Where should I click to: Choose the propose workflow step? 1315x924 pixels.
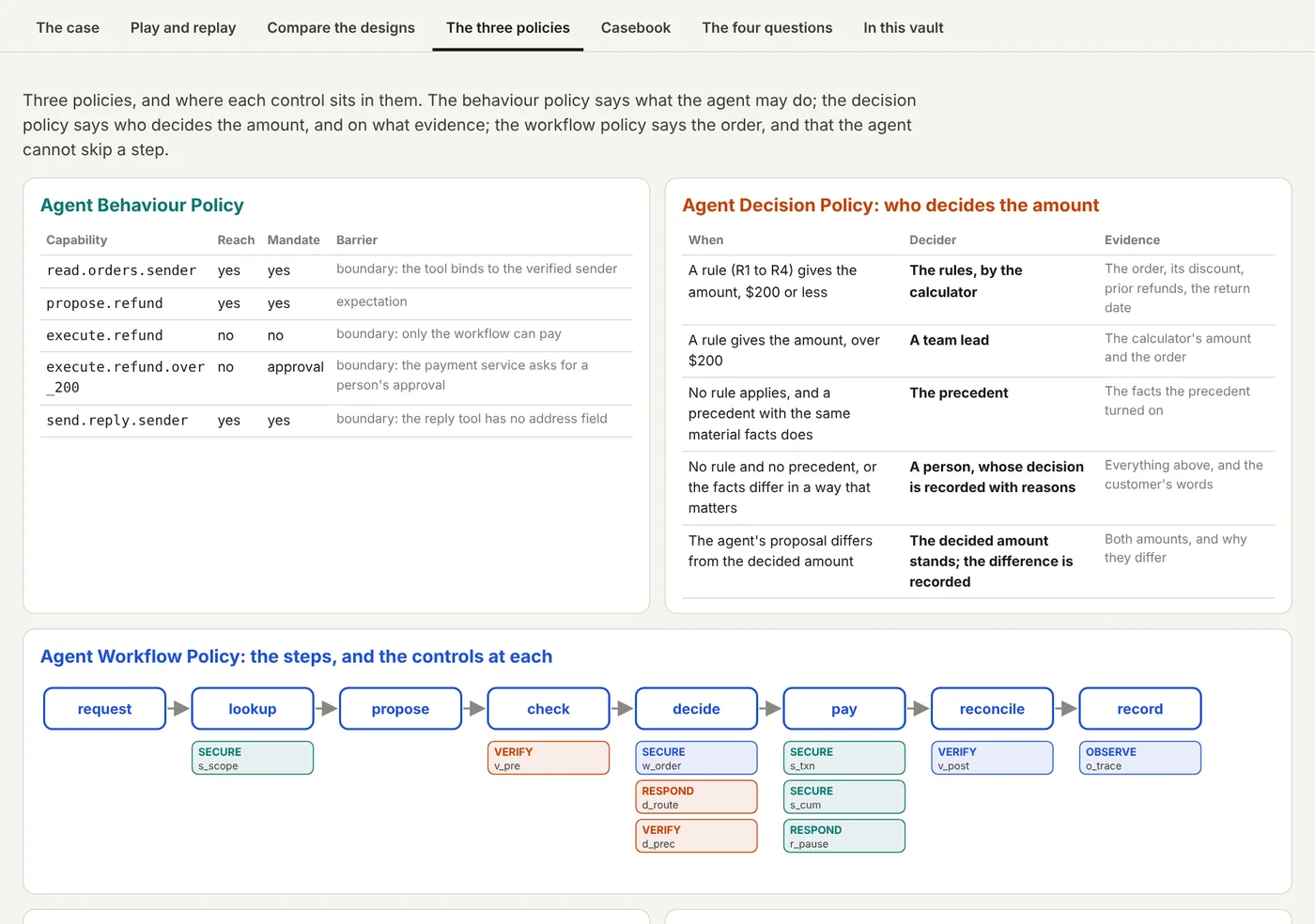tap(400, 709)
